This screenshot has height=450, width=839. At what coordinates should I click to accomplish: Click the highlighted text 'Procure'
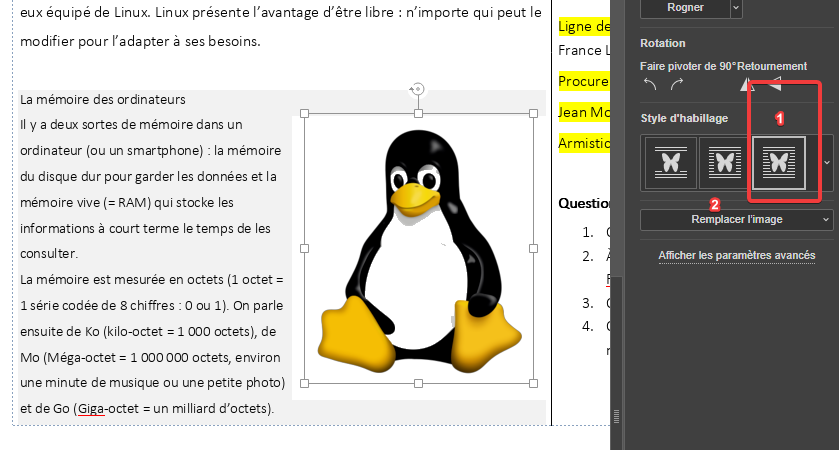584,81
